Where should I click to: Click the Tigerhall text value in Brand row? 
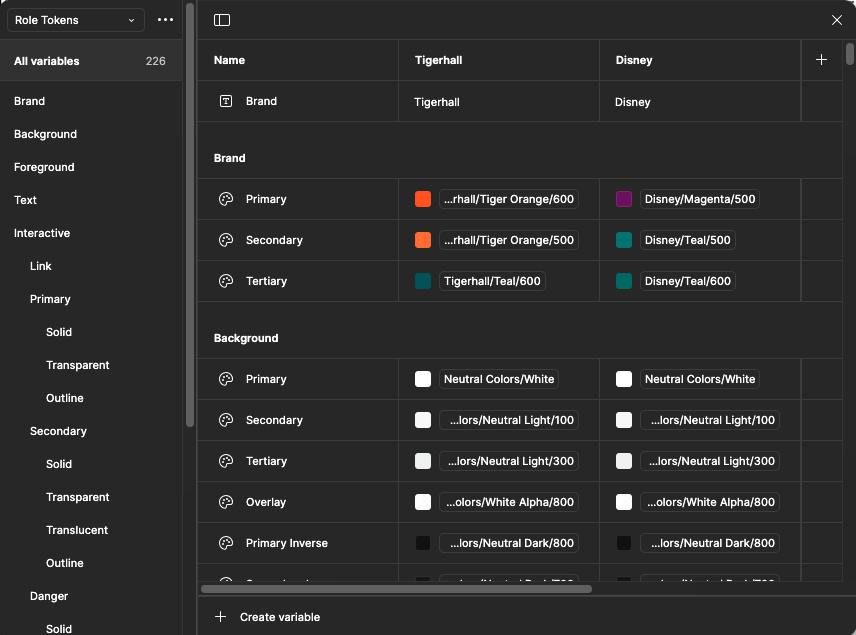point(437,102)
